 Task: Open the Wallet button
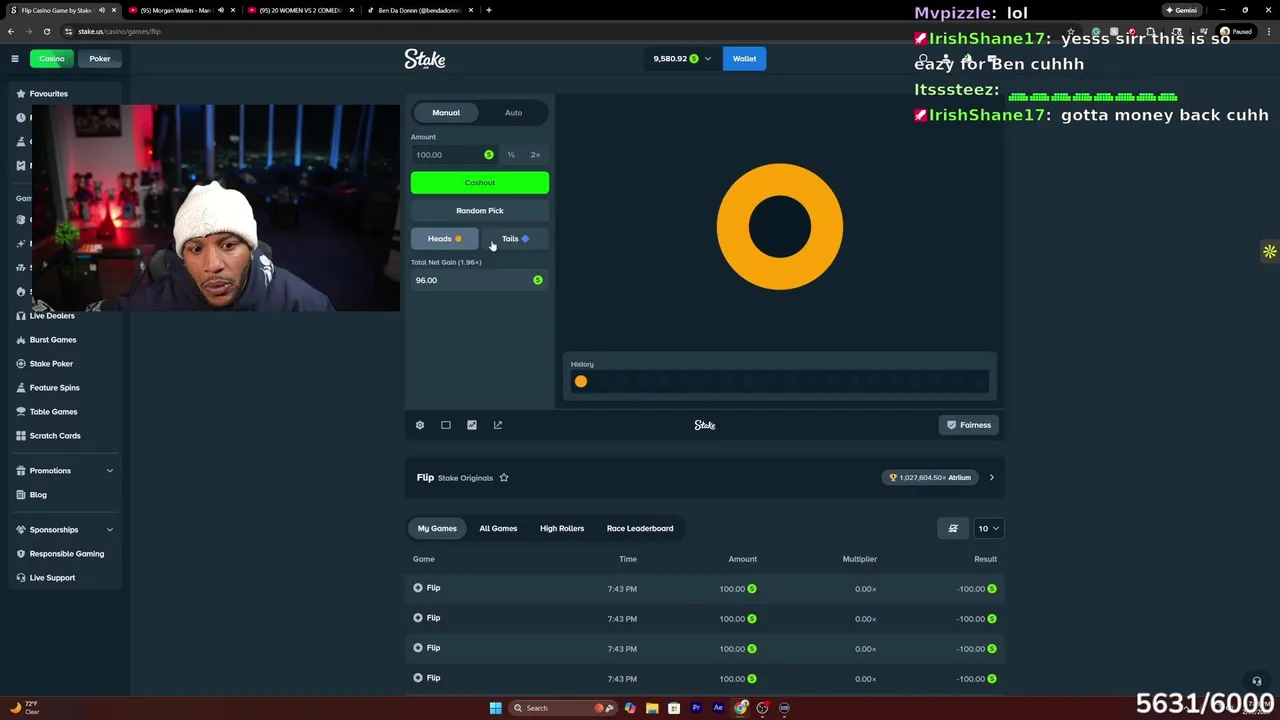(745, 59)
